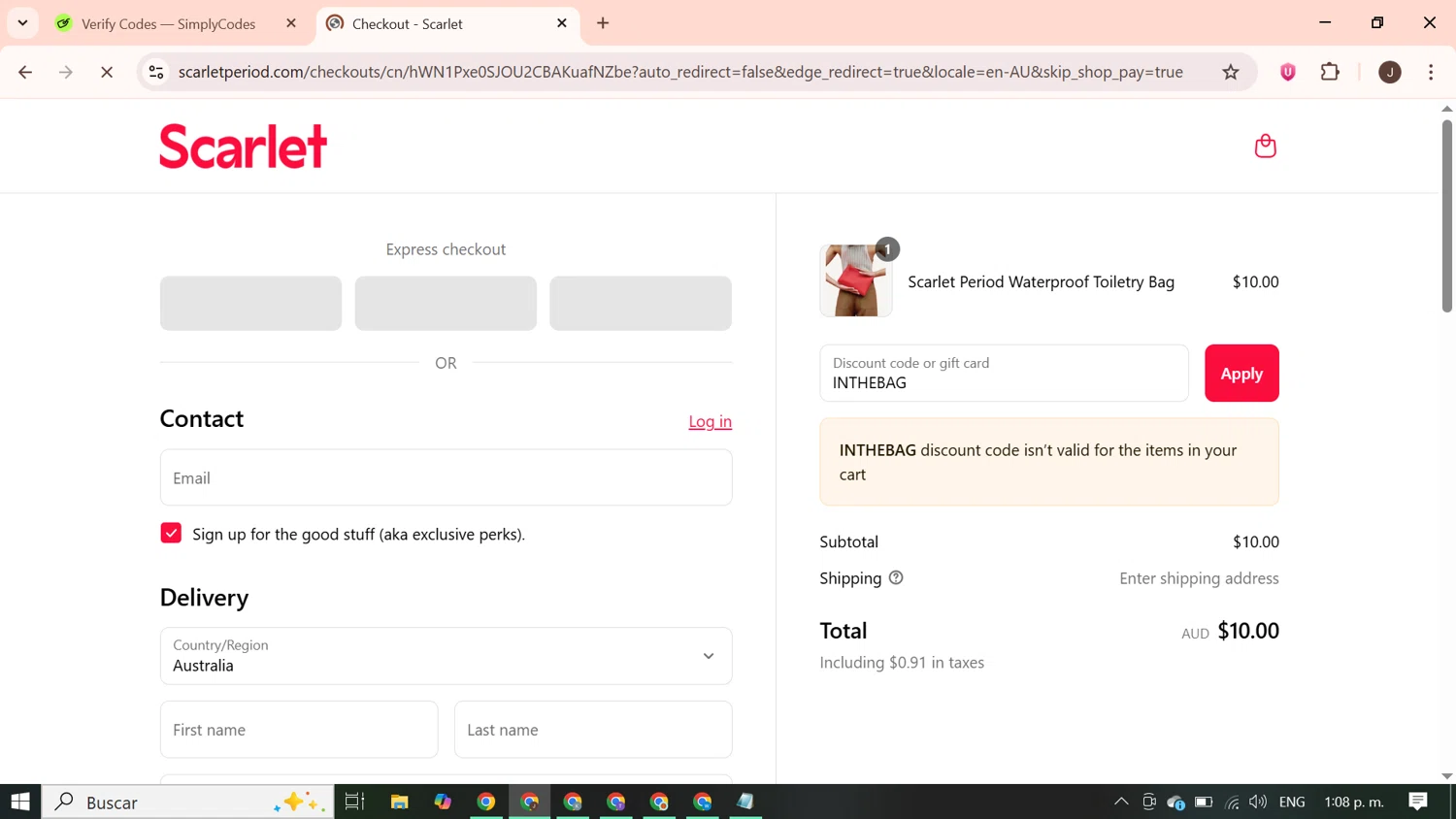Apply the discount code
The height and width of the screenshot is (819, 1456).
[x=1241, y=373]
